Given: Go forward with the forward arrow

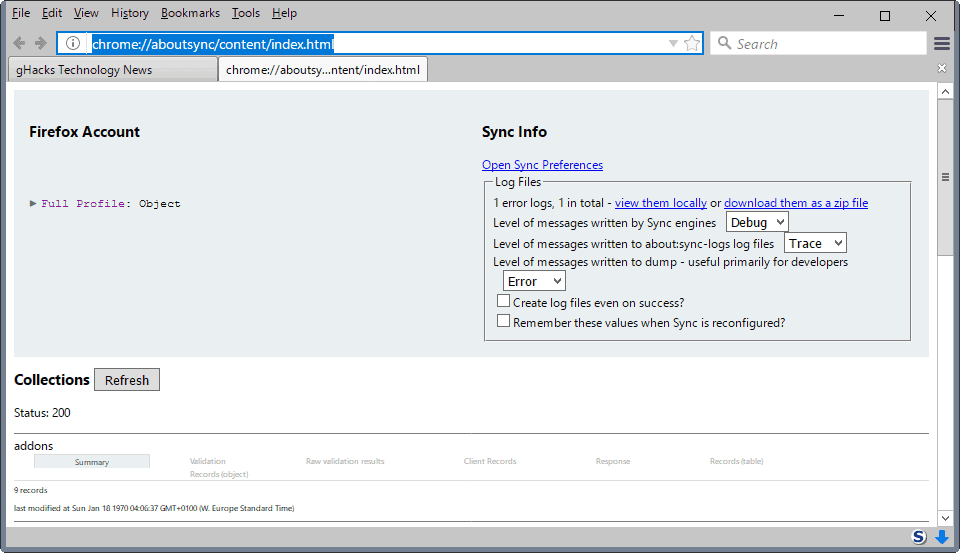Looking at the screenshot, I should 40,43.
